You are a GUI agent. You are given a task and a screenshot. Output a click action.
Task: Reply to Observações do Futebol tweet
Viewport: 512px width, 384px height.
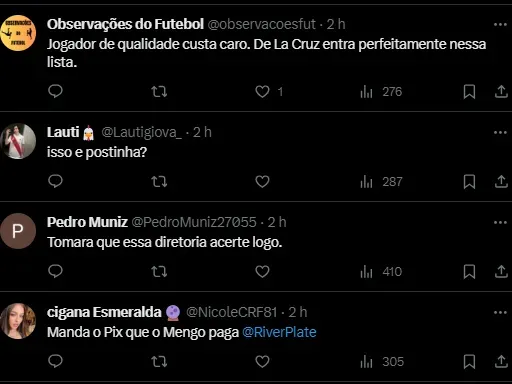click(55, 91)
